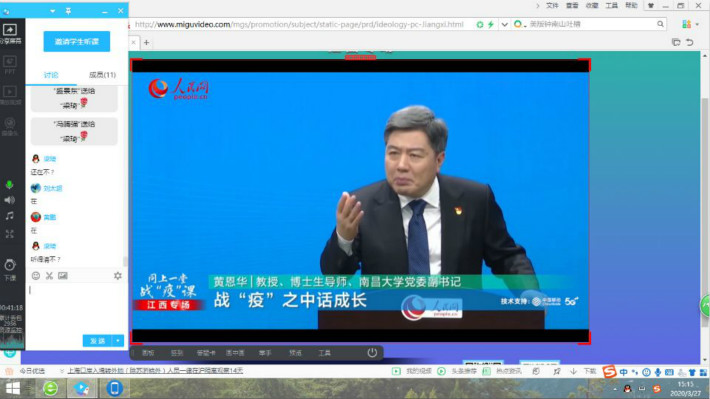Open the 文件 menu in browser
The height and width of the screenshot is (399, 710).
[552, 5]
